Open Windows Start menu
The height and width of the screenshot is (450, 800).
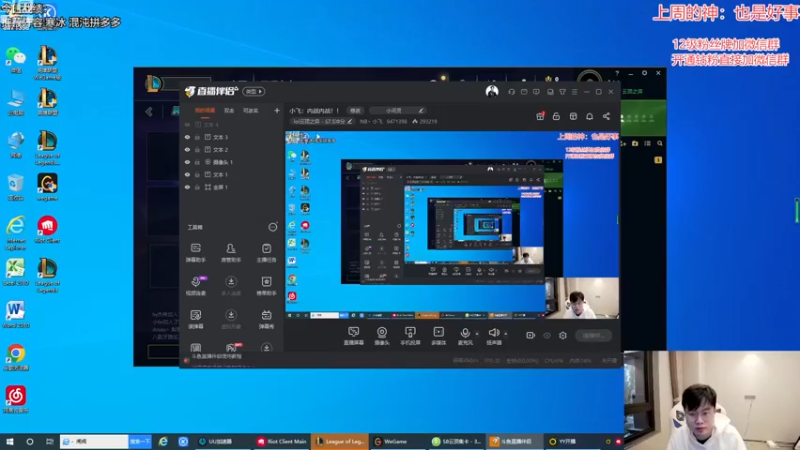[x=10, y=441]
